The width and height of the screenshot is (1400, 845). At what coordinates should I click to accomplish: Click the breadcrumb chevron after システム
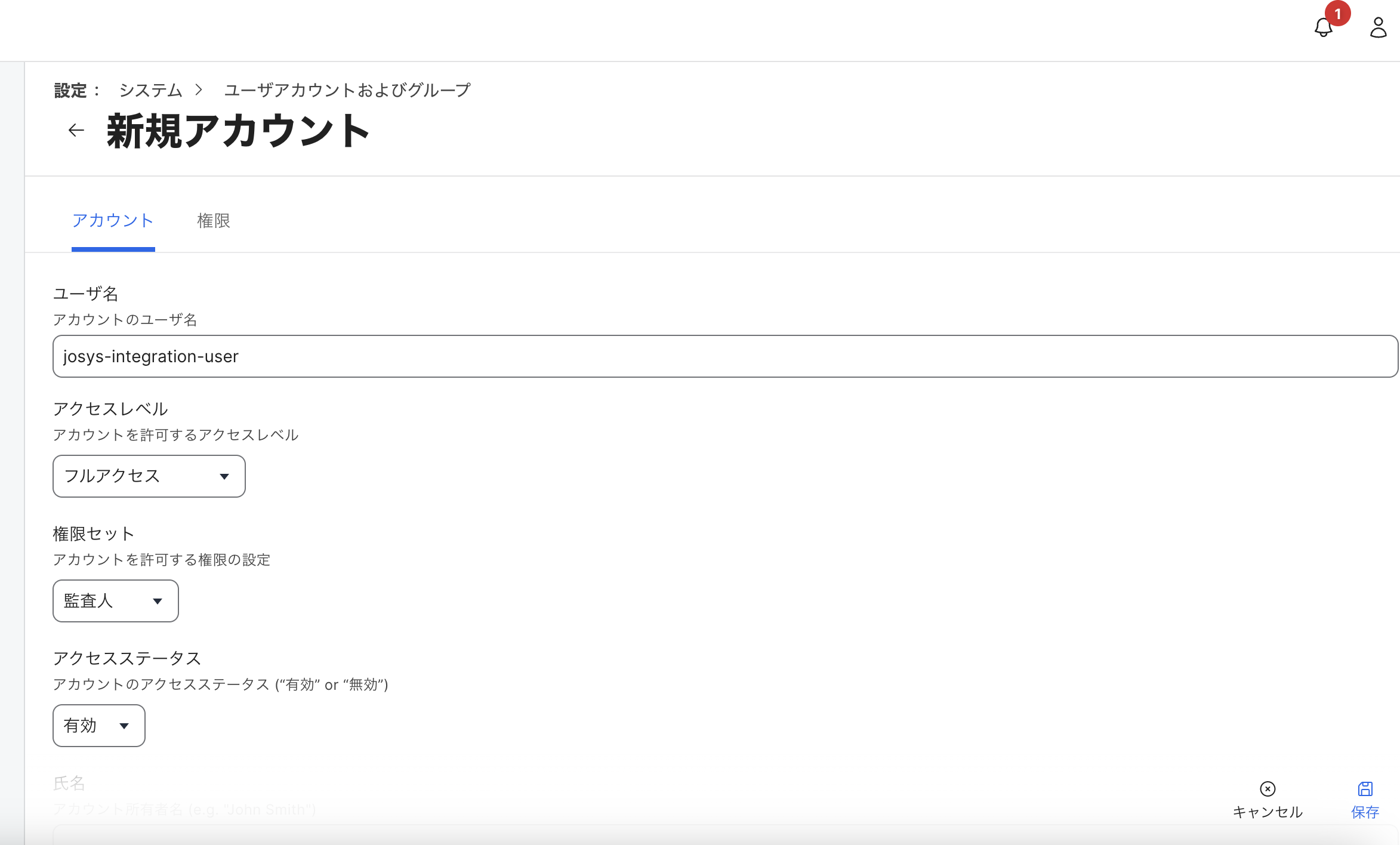click(x=199, y=90)
